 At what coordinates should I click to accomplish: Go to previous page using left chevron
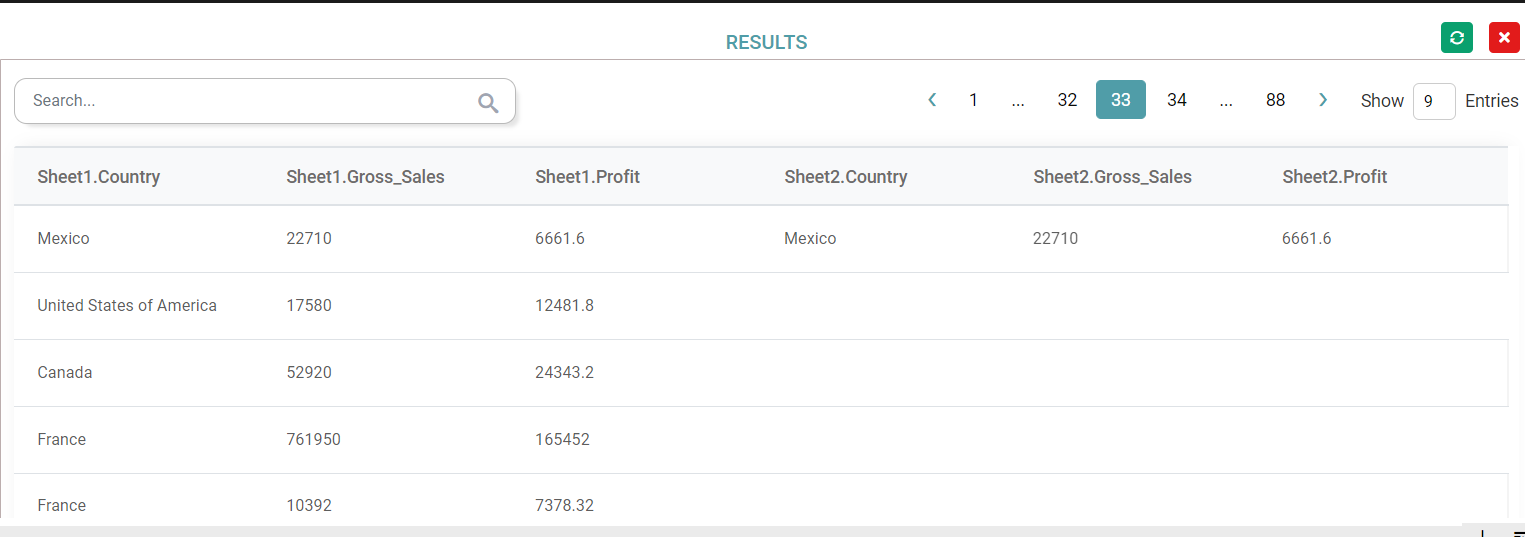click(x=932, y=100)
